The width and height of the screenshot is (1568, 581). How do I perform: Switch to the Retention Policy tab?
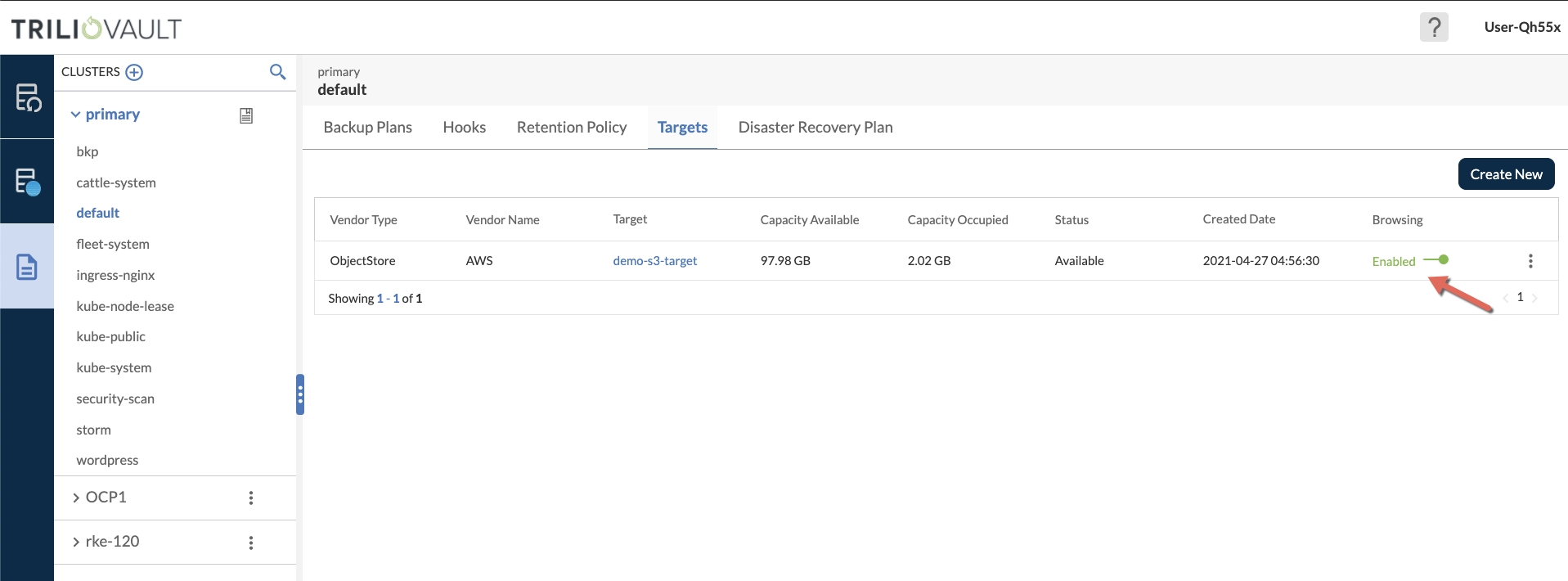pos(571,128)
